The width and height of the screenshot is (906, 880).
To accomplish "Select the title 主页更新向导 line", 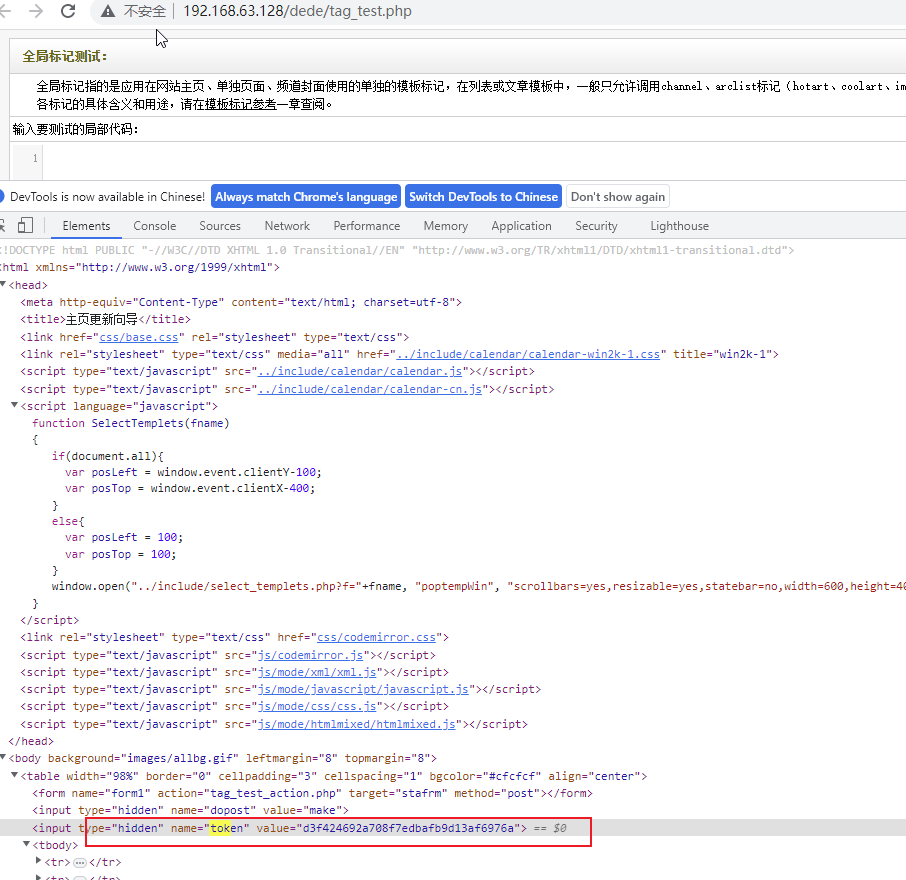I will [105, 320].
